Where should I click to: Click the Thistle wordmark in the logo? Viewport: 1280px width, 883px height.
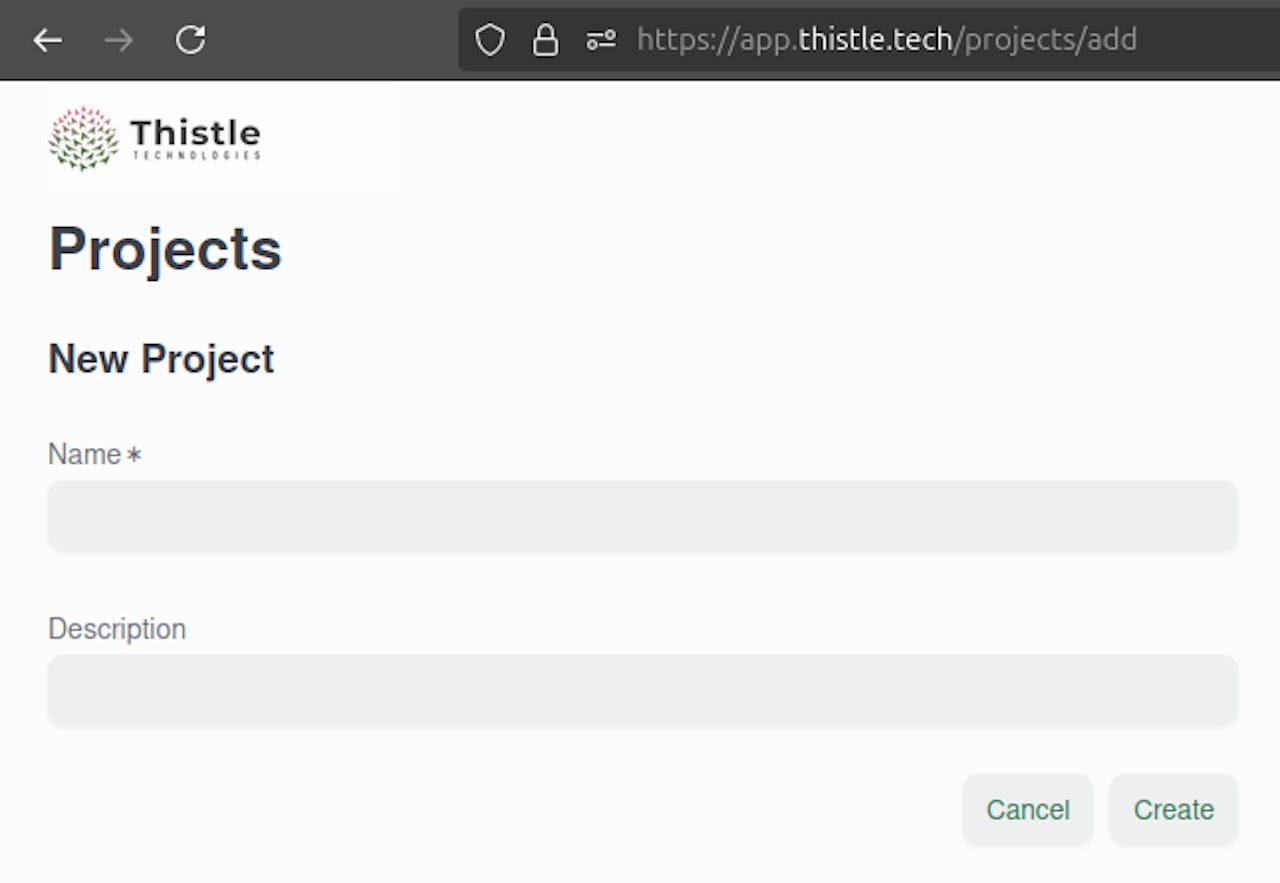[195, 131]
